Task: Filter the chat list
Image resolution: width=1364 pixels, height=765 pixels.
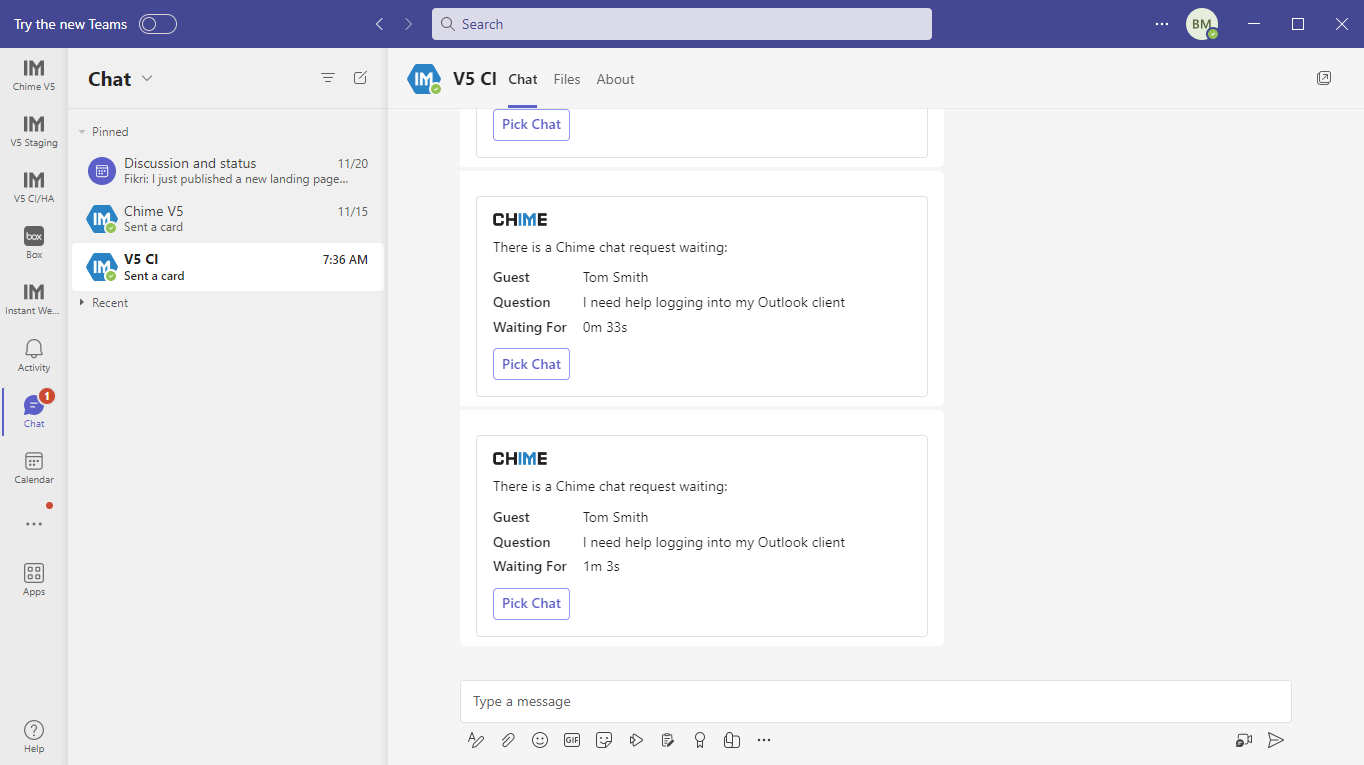Action: 327,78
